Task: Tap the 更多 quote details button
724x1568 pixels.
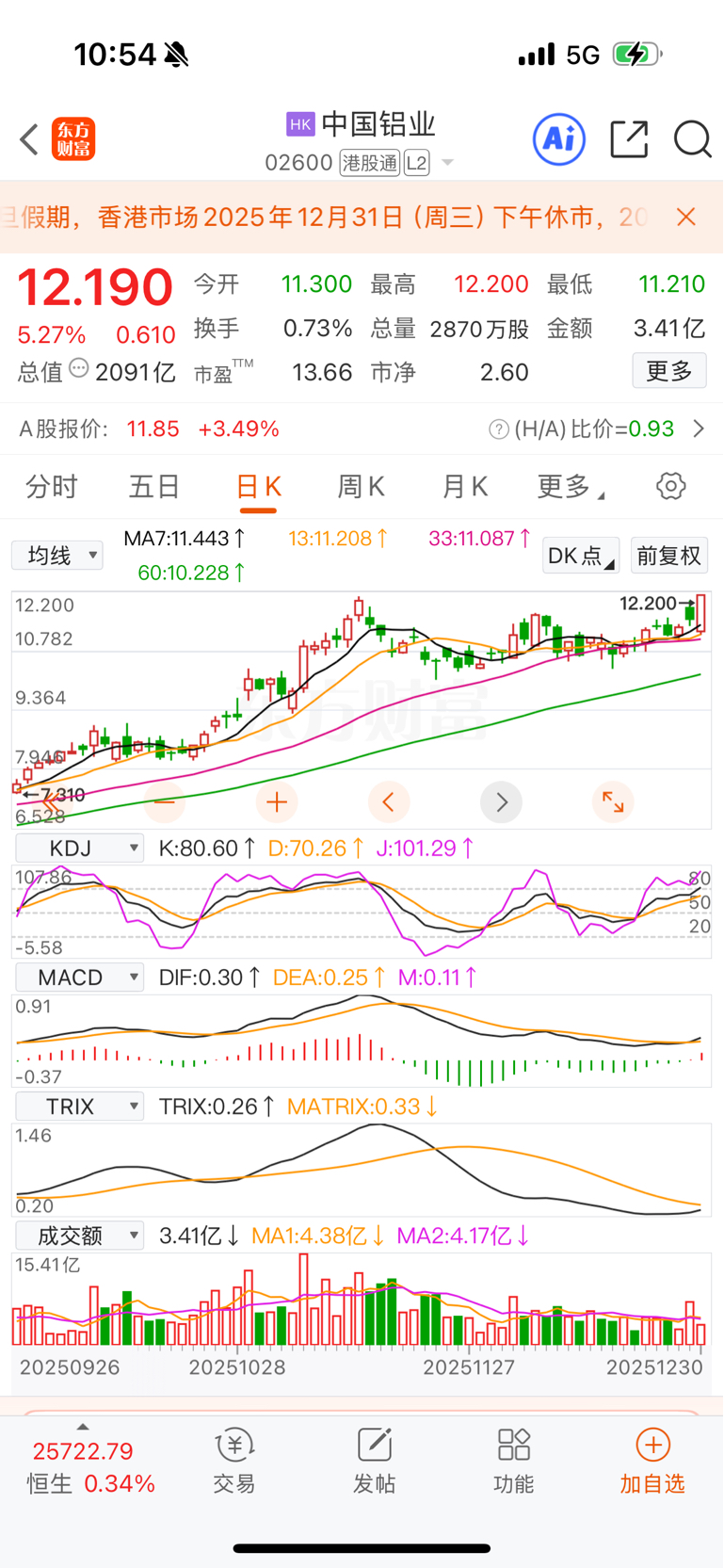Action: click(669, 371)
